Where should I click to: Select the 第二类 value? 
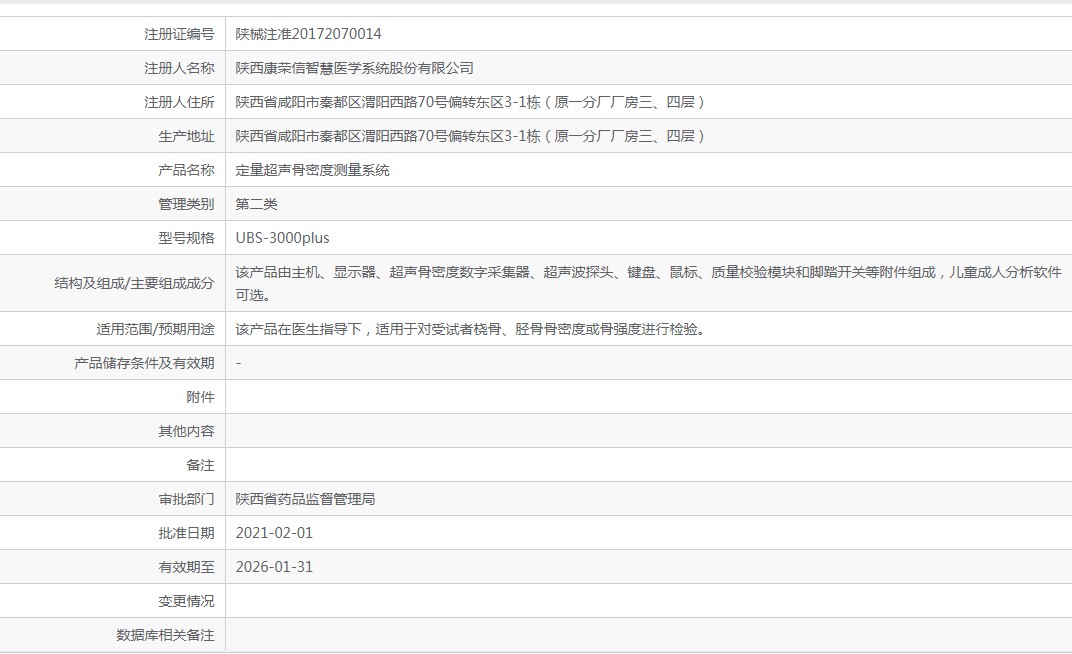coord(256,204)
